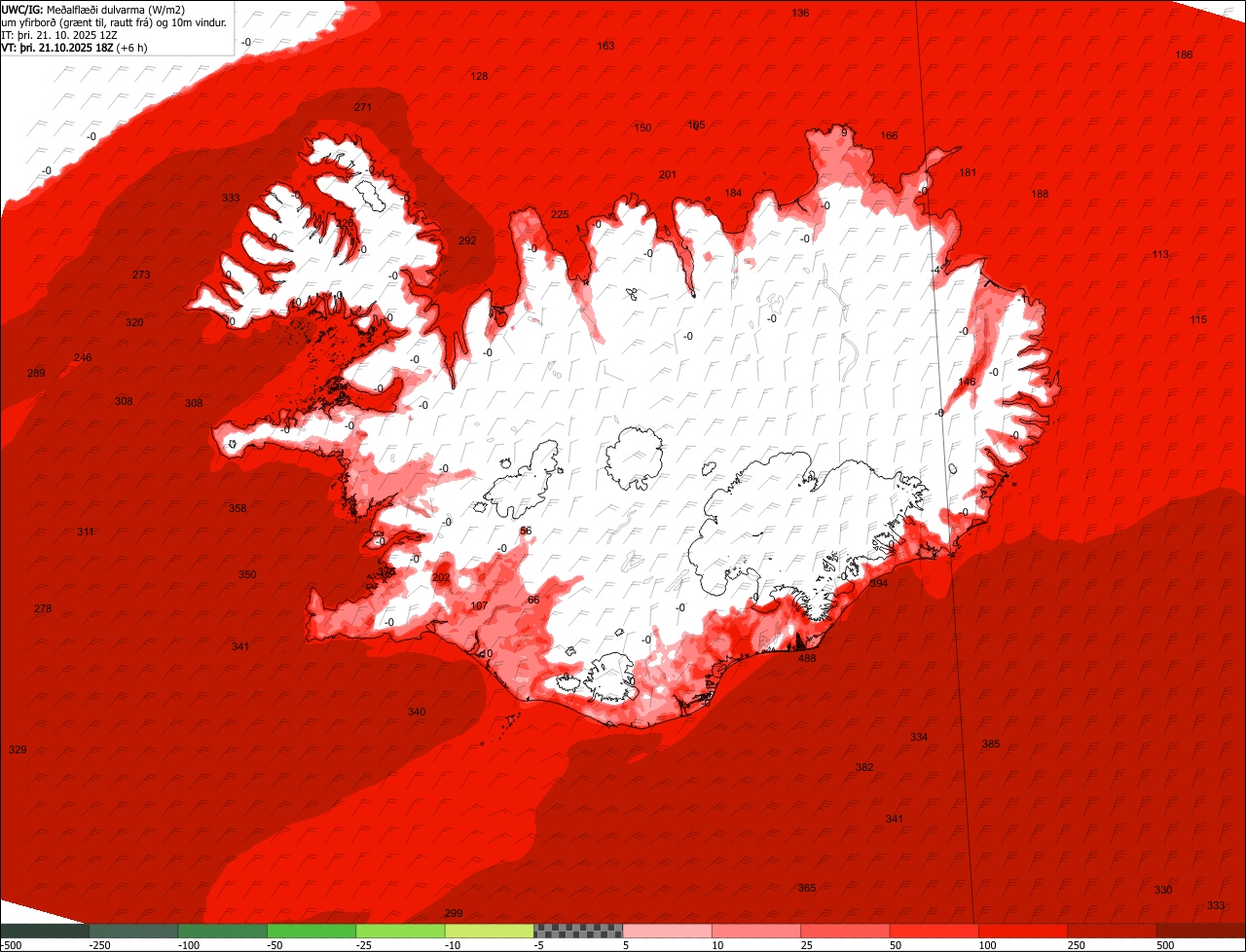Image resolution: width=1246 pixels, height=952 pixels.
Task: Click the map value 350
Action: click(x=247, y=574)
